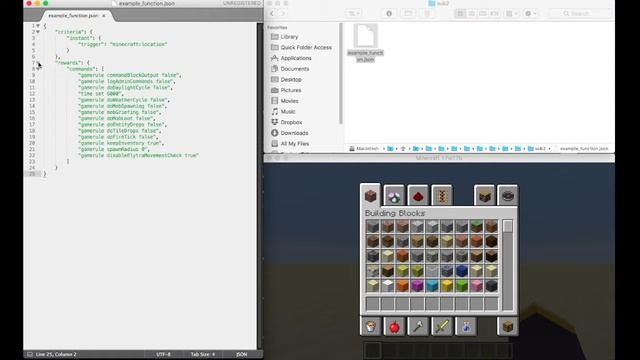Pick the light blue wool block
Image resolution: width=640 pixels, height=360 pixels.
click(x=432, y=285)
